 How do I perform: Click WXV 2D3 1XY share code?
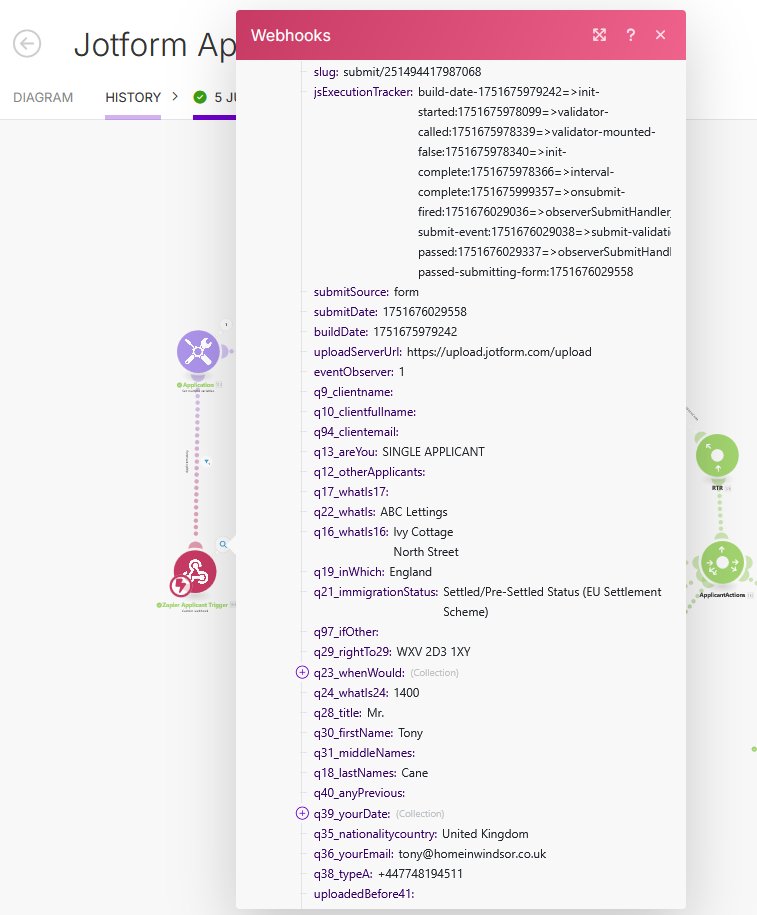(x=433, y=652)
